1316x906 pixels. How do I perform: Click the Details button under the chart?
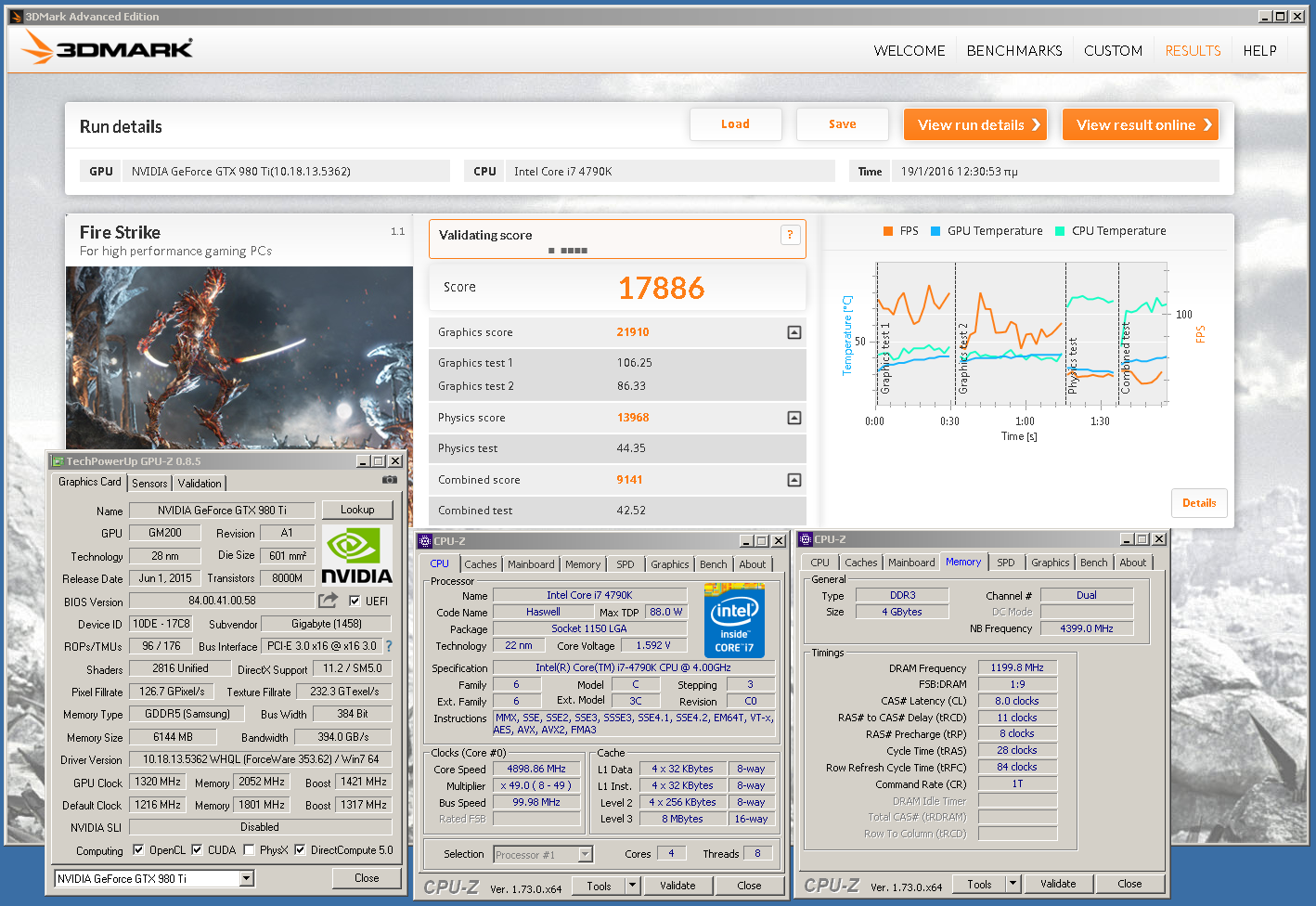pyautogui.click(x=1199, y=503)
